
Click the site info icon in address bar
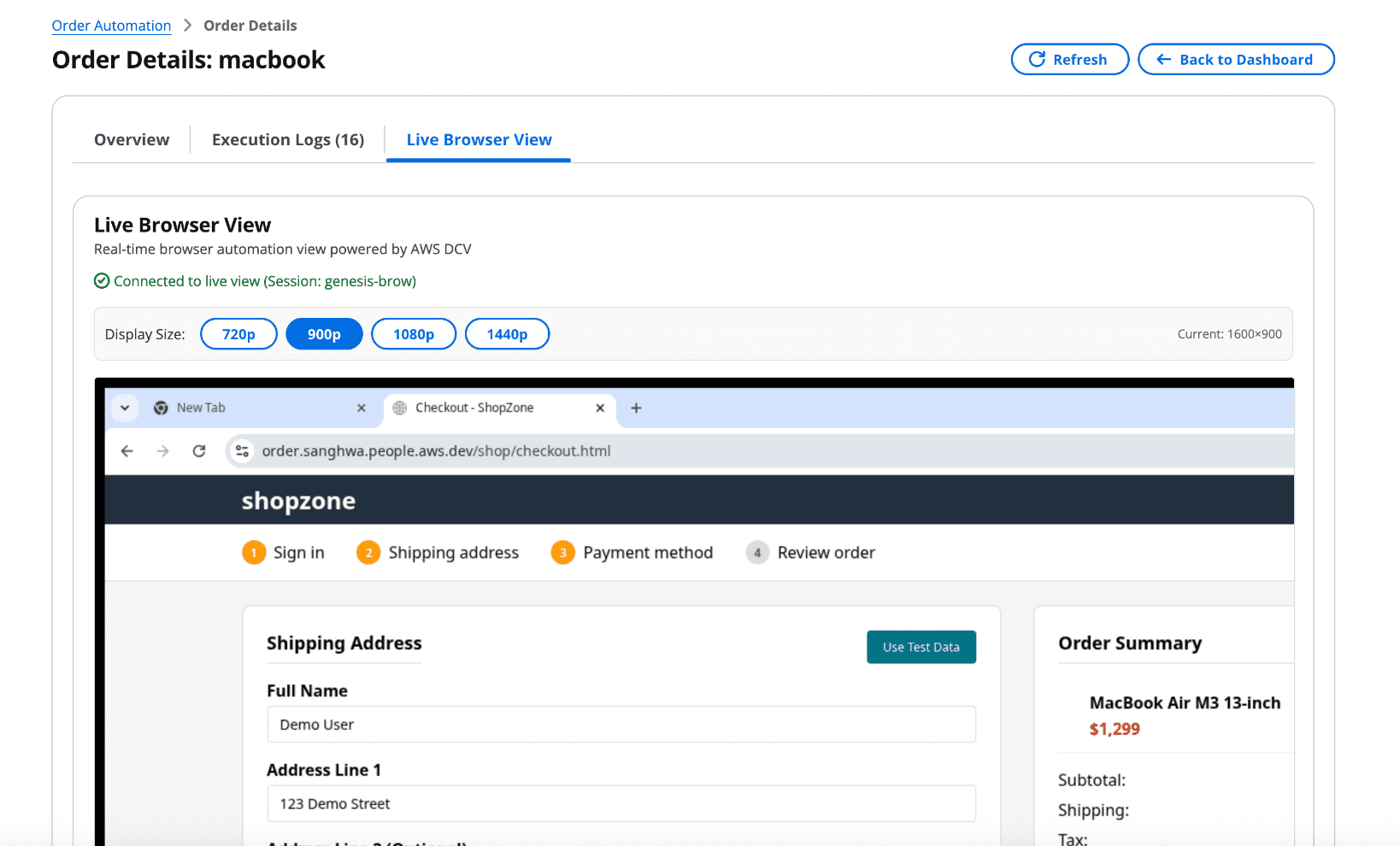point(243,451)
